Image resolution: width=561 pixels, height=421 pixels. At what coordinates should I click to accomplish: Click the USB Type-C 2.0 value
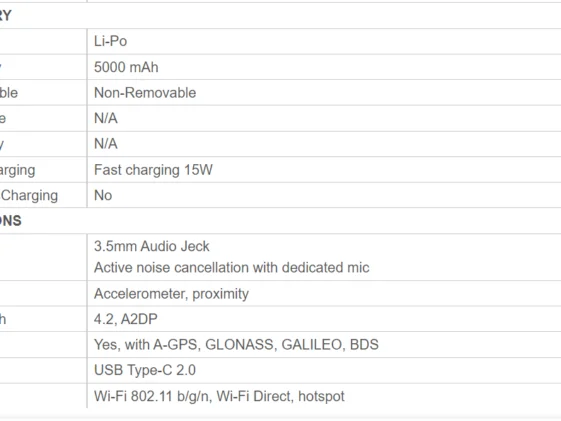[145, 370]
